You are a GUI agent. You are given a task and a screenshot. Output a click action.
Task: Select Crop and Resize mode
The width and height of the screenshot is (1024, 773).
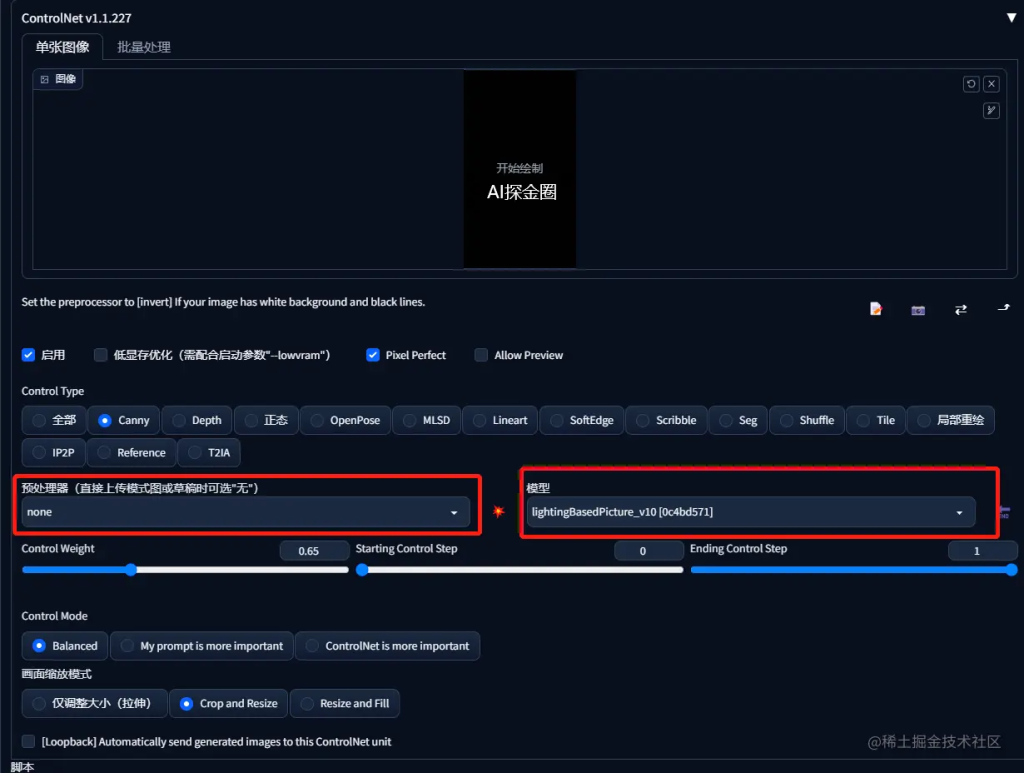point(229,703)
